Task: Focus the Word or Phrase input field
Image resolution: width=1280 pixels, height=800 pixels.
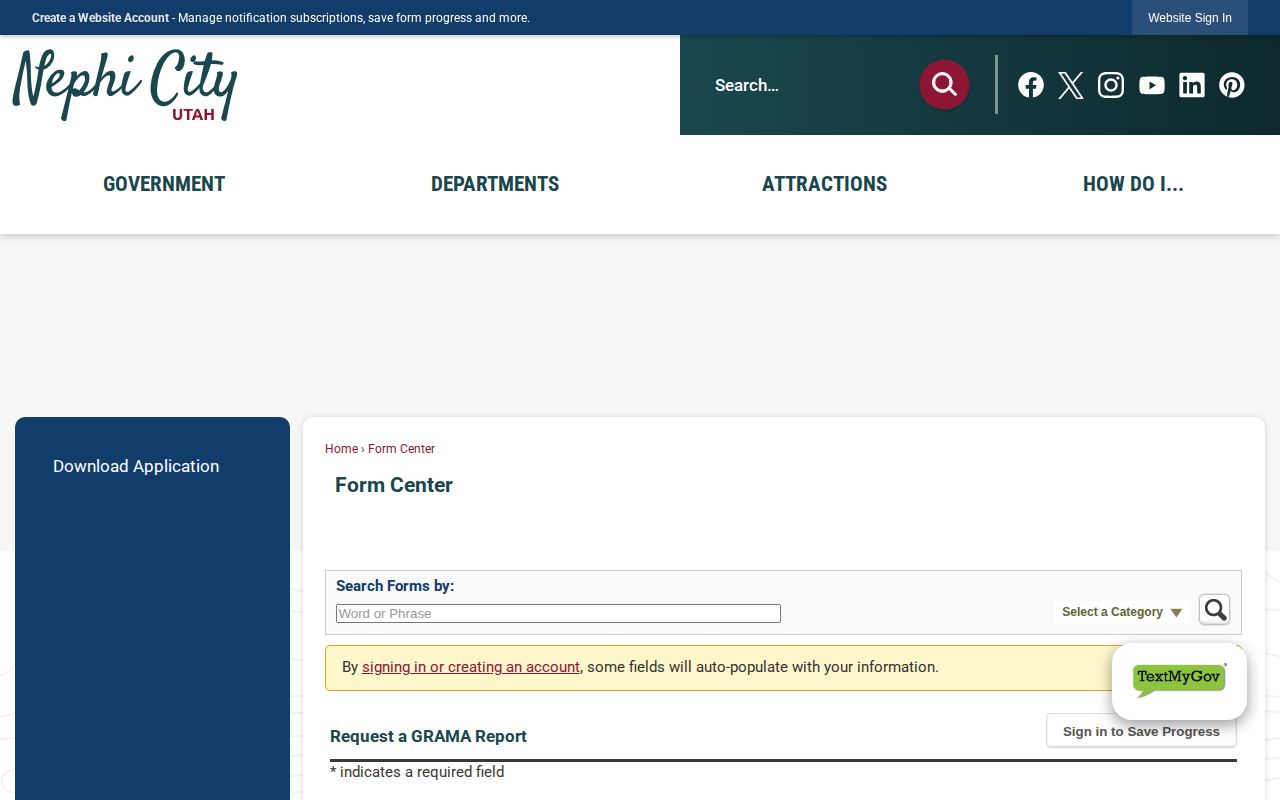Action: (x=558, y=613)
